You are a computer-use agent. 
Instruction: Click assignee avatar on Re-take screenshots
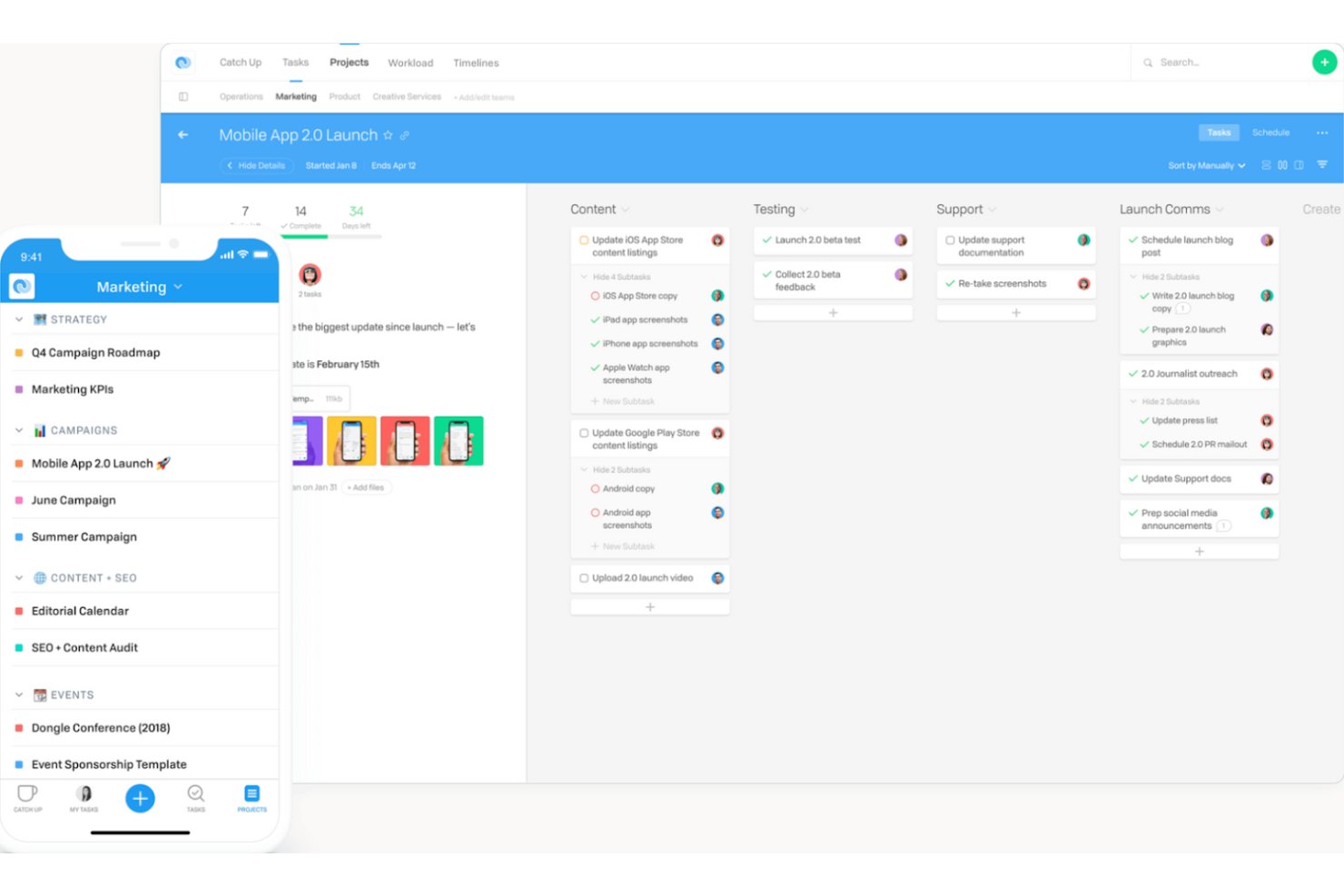pyautogui.click(x=1083, y=284)
